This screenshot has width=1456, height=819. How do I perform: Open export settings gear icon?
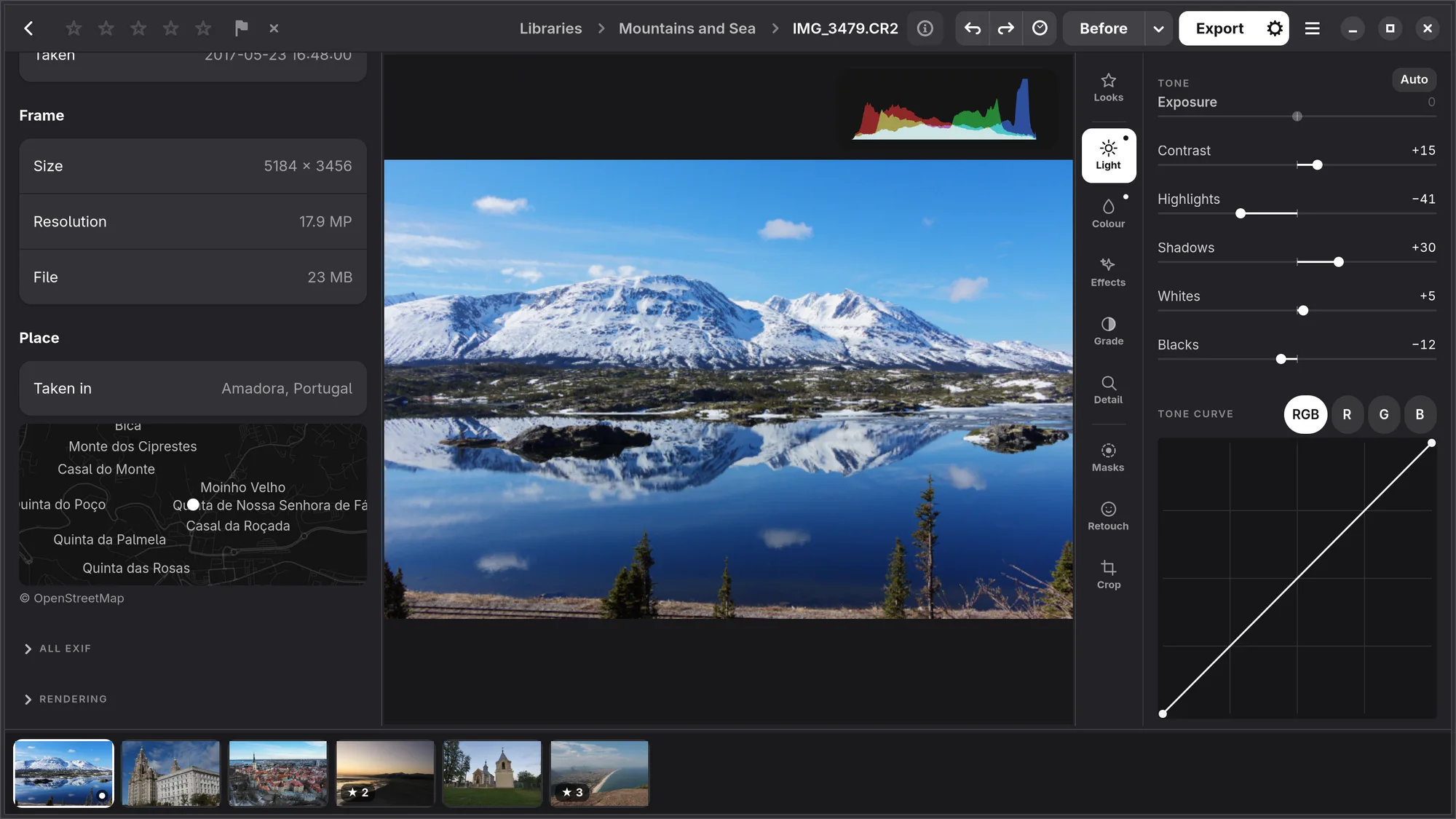click(1274, 28)
